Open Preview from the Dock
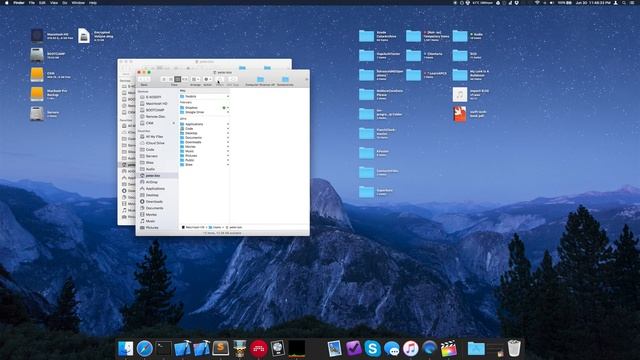 [335, 348]
